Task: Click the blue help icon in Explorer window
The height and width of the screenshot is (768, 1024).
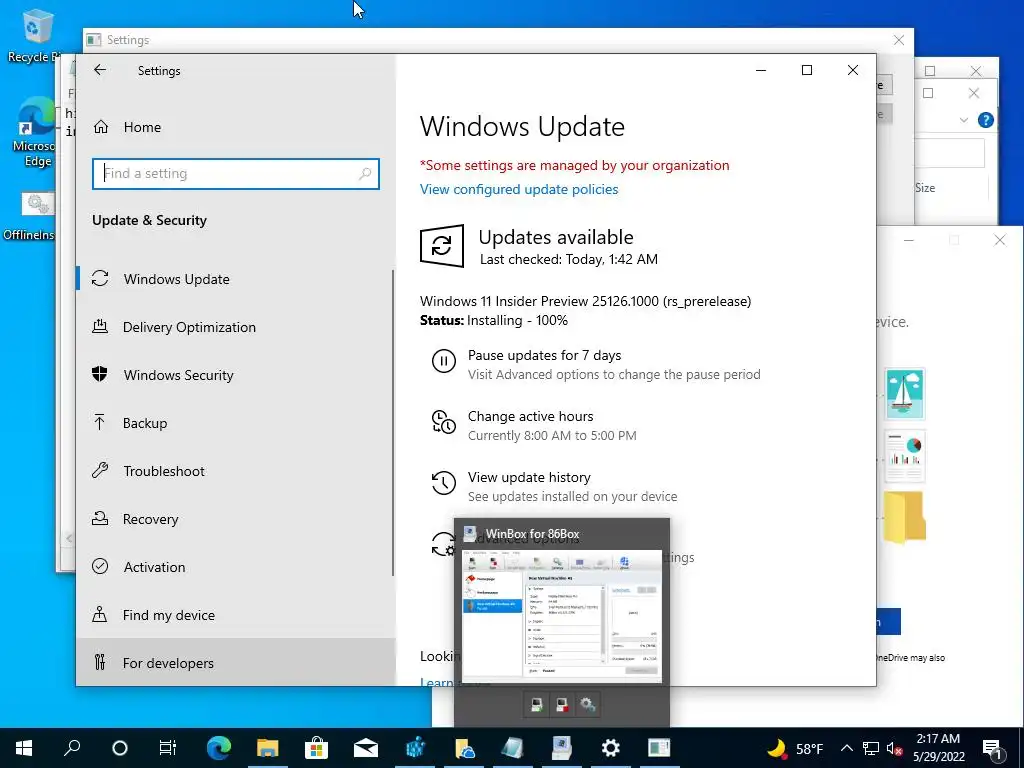Action: (985, 120)
